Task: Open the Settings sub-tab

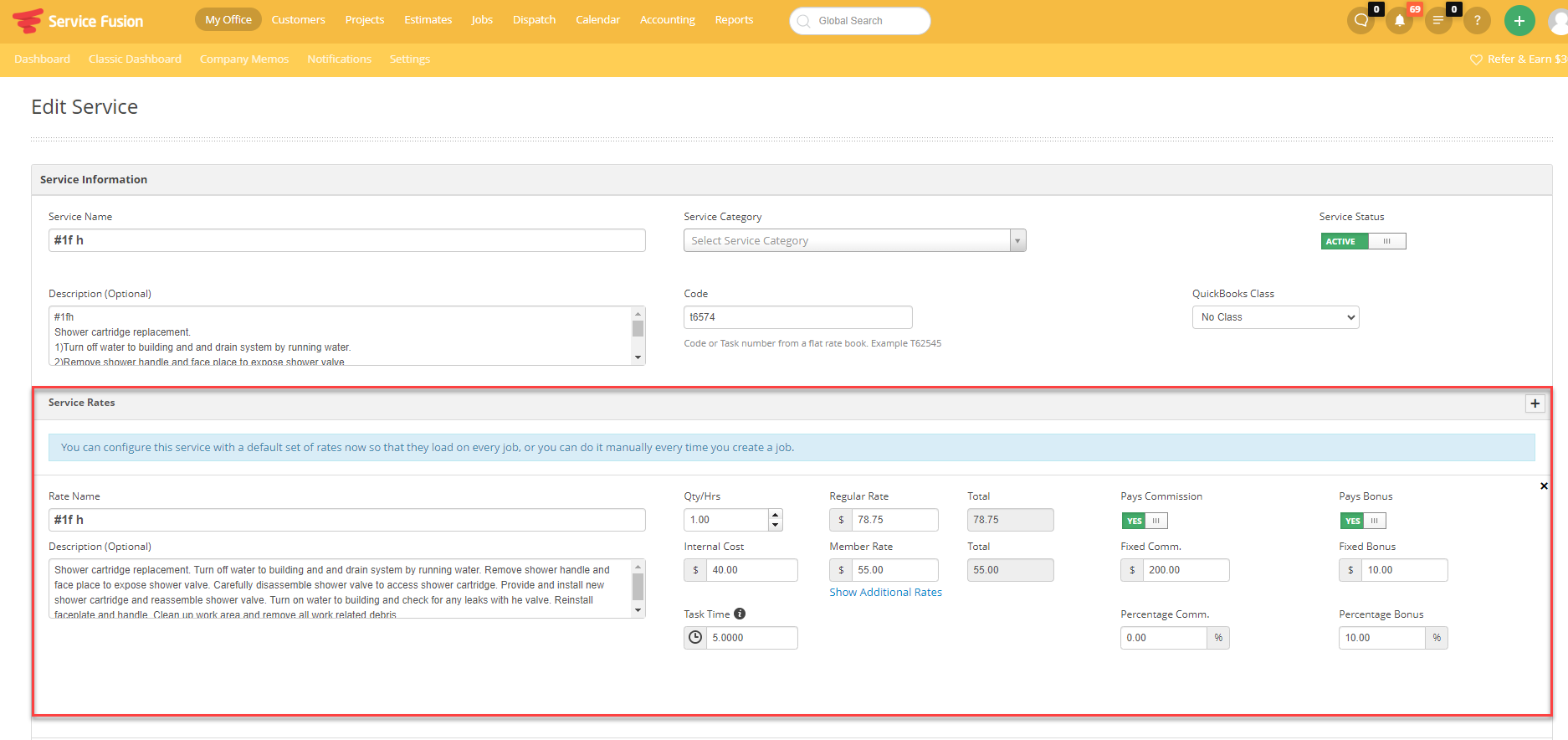Action: (x=410, y=59)
